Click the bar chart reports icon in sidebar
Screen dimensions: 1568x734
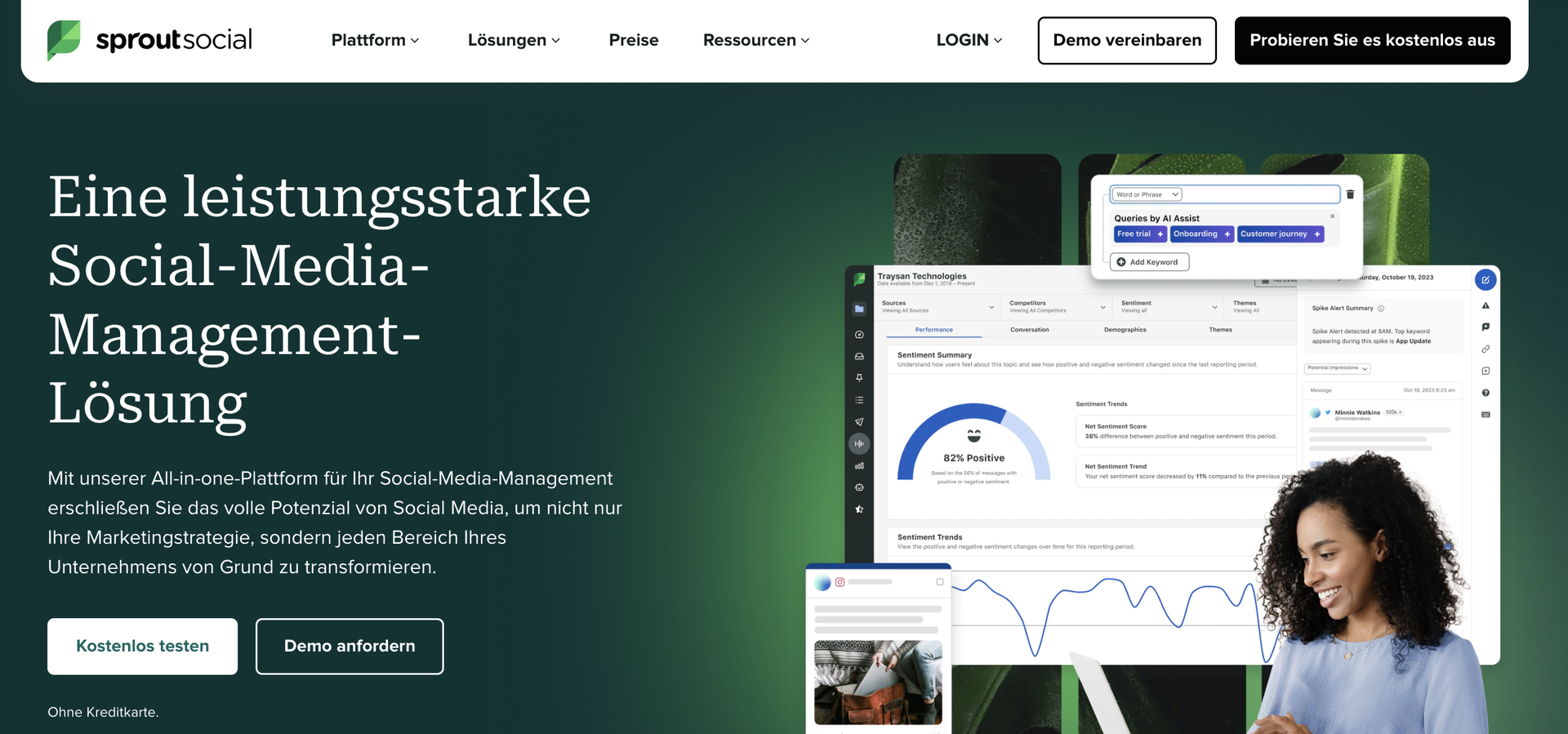[x=859, y=466]
